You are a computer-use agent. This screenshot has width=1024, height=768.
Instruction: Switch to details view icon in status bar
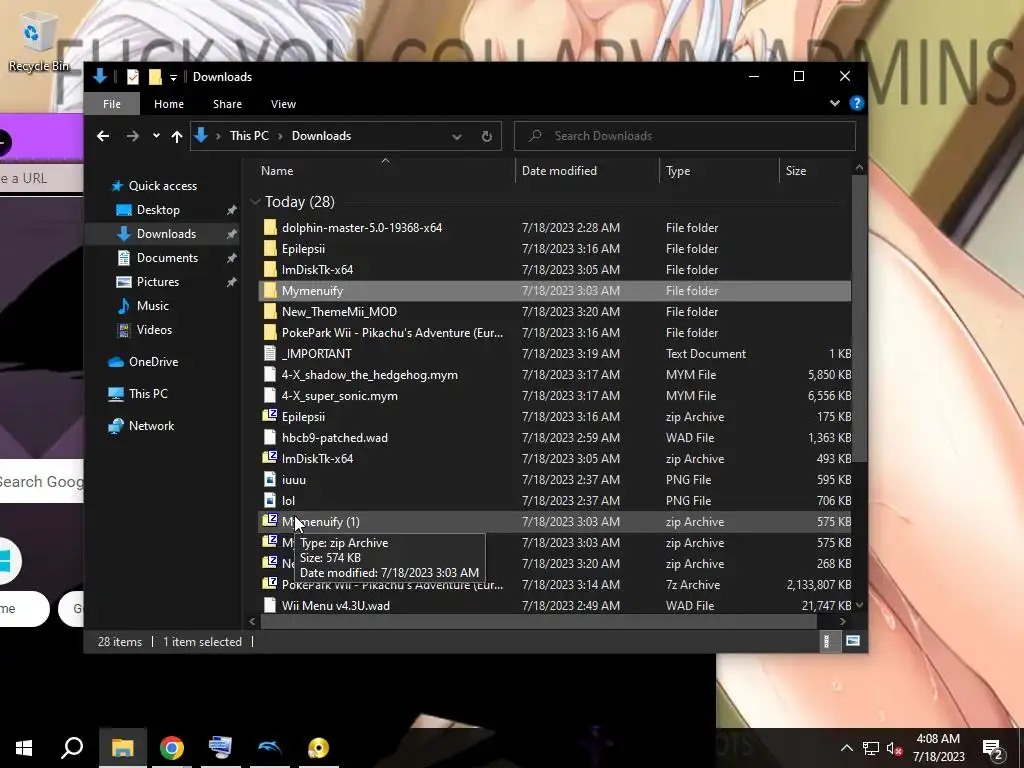pos(827,641)
